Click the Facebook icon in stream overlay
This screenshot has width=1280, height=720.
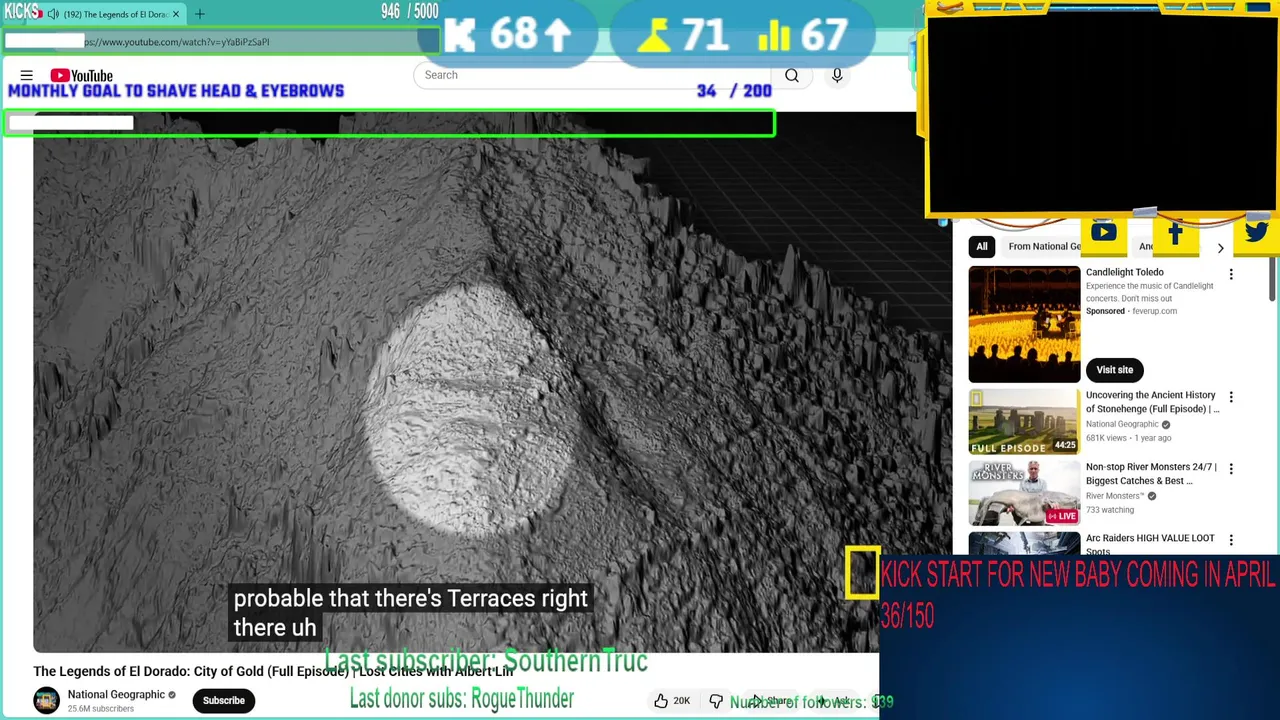click(1176, 234)
